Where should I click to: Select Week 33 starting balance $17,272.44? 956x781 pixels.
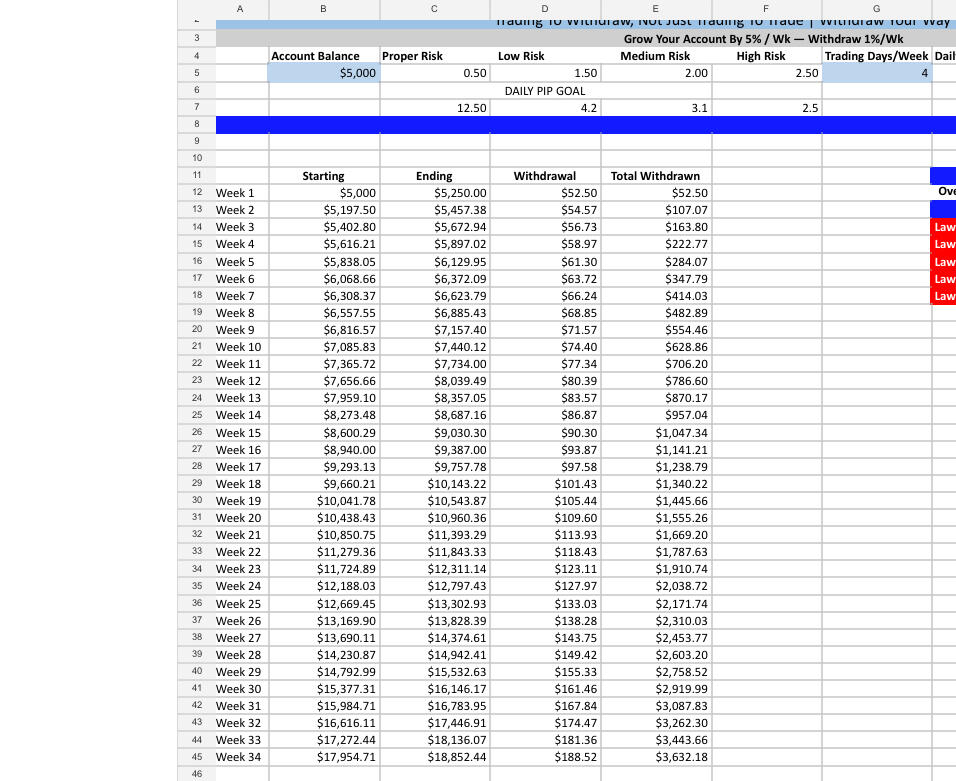tap(324, 740)
